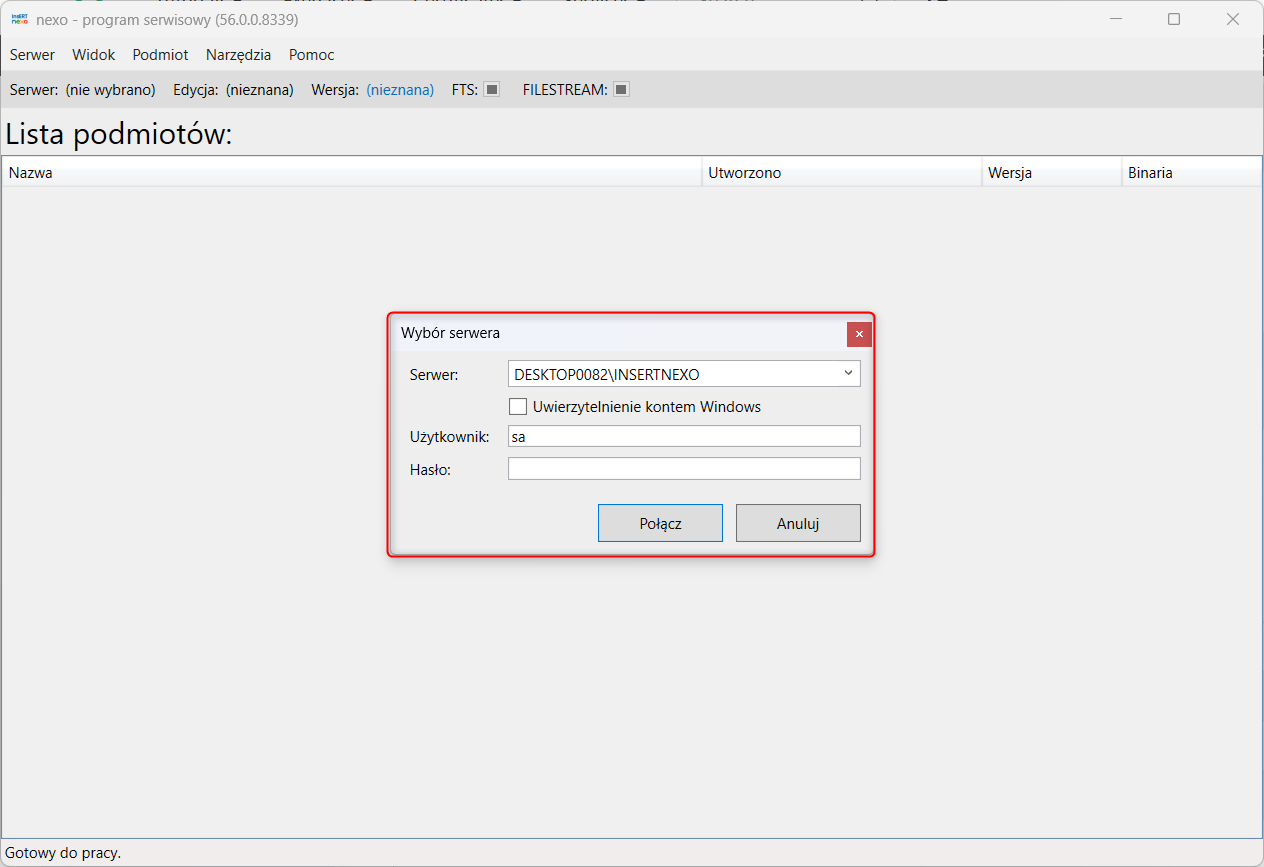Click the Gotowy do pracy status bar text
Image resolution: width=1264 pixels, height=867 pixels.
[63, 853]
